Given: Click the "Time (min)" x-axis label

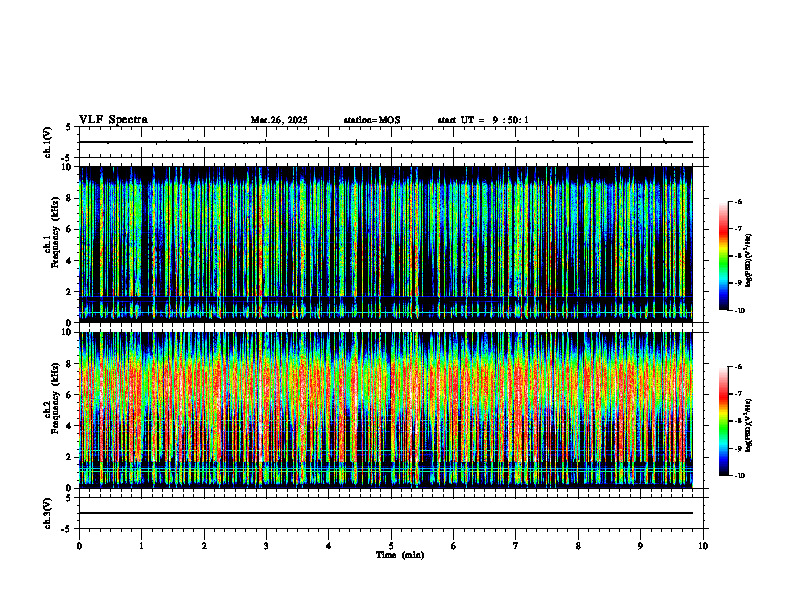Looking at the screenshot, I should (400, 555).
